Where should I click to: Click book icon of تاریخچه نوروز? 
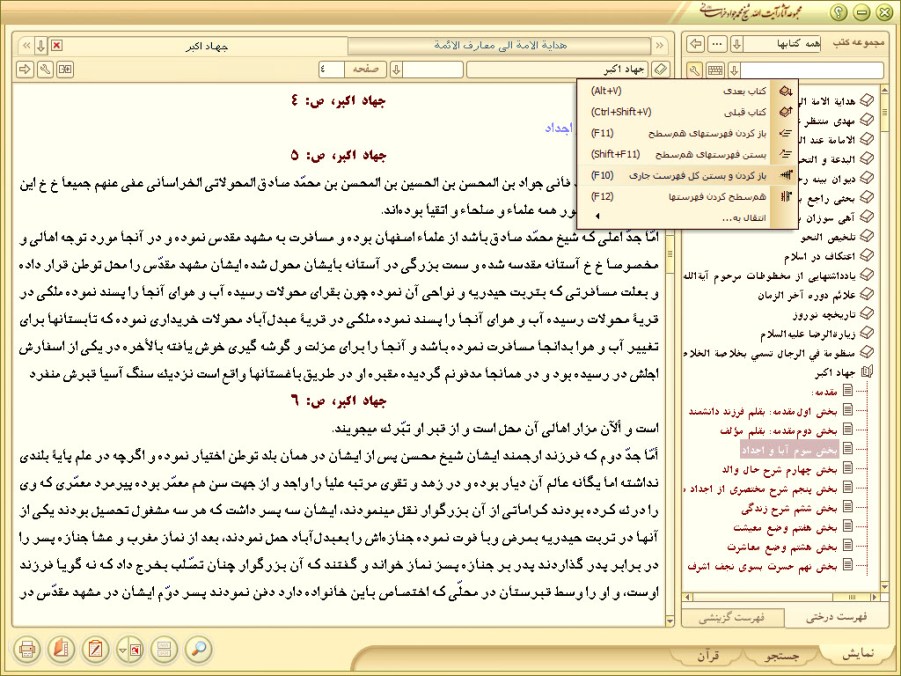tap(867, 313)
